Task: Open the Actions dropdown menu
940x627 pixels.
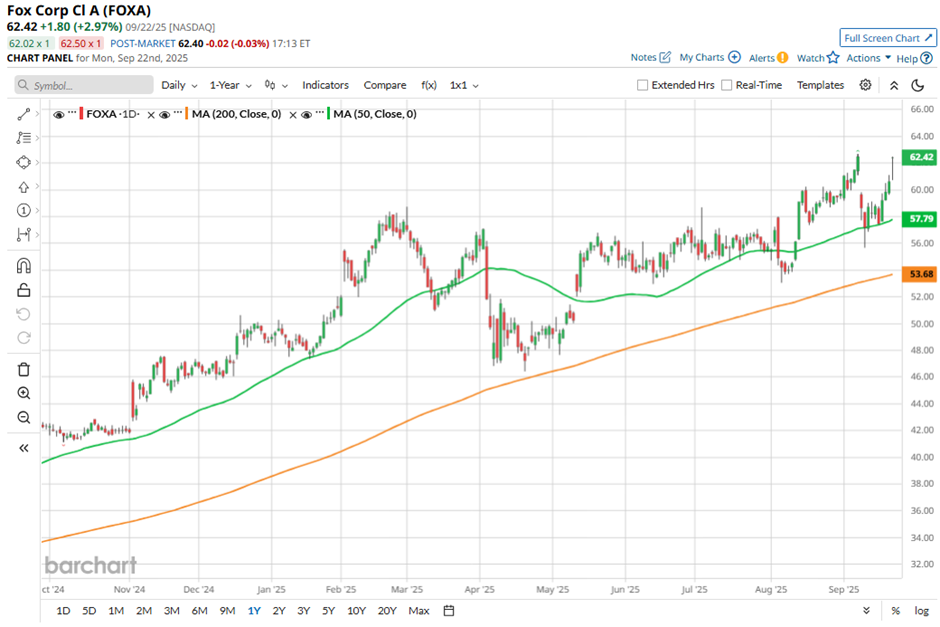Action: click(868, 58)
